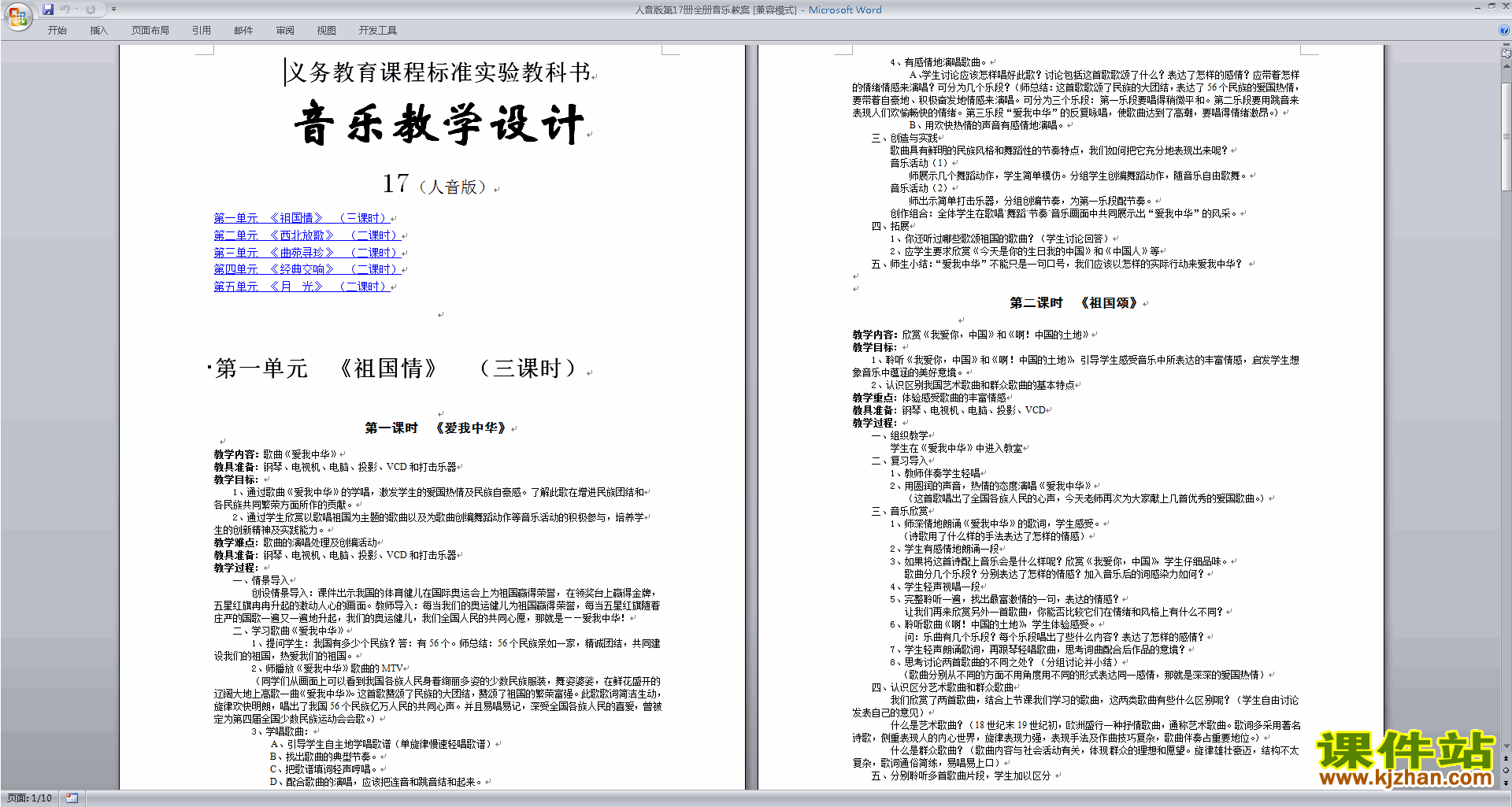Restore down the Word window
This screenshot has width=1512, height=807.
pos(1492,6)
